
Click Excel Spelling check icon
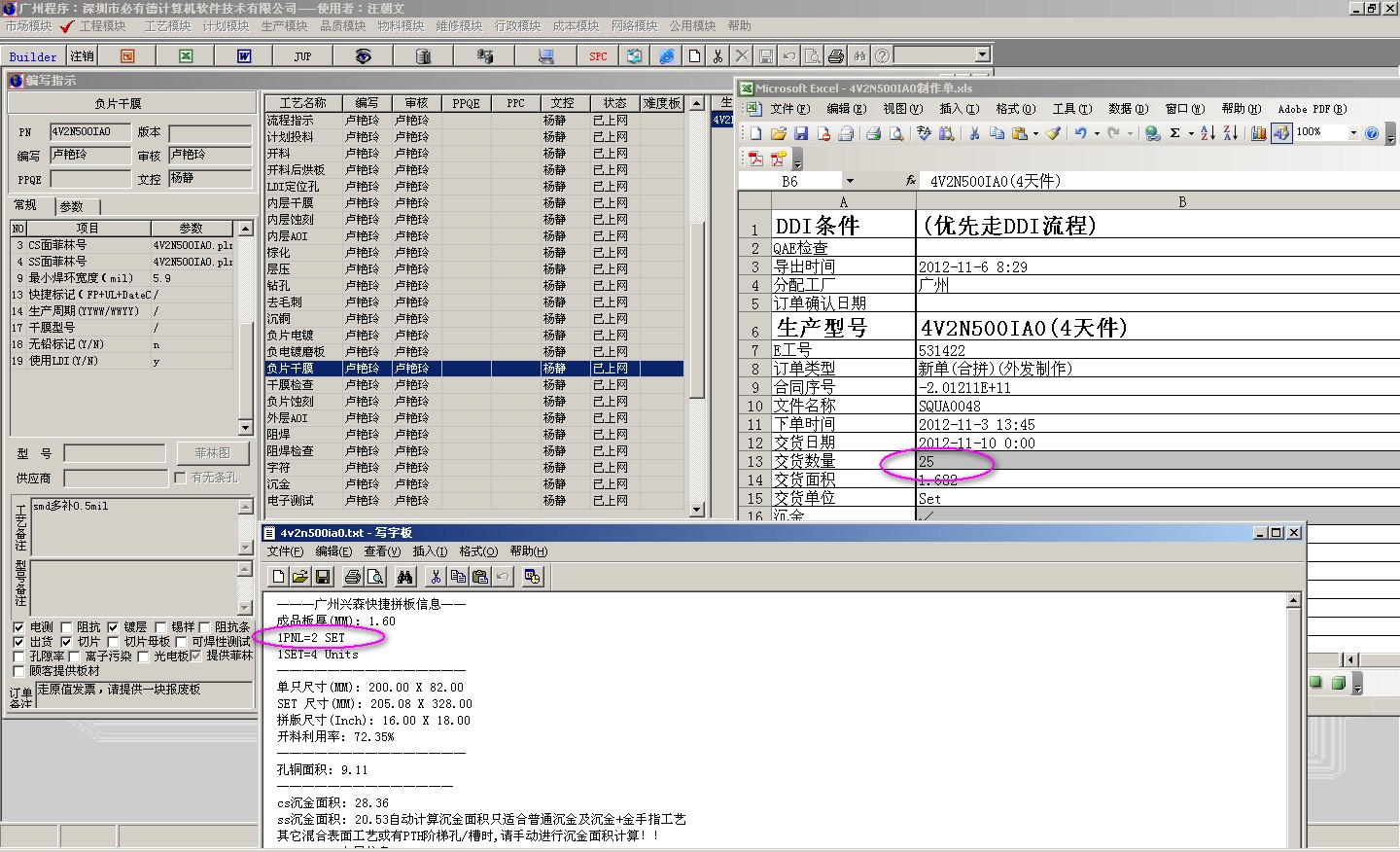[x=925, y=133]
